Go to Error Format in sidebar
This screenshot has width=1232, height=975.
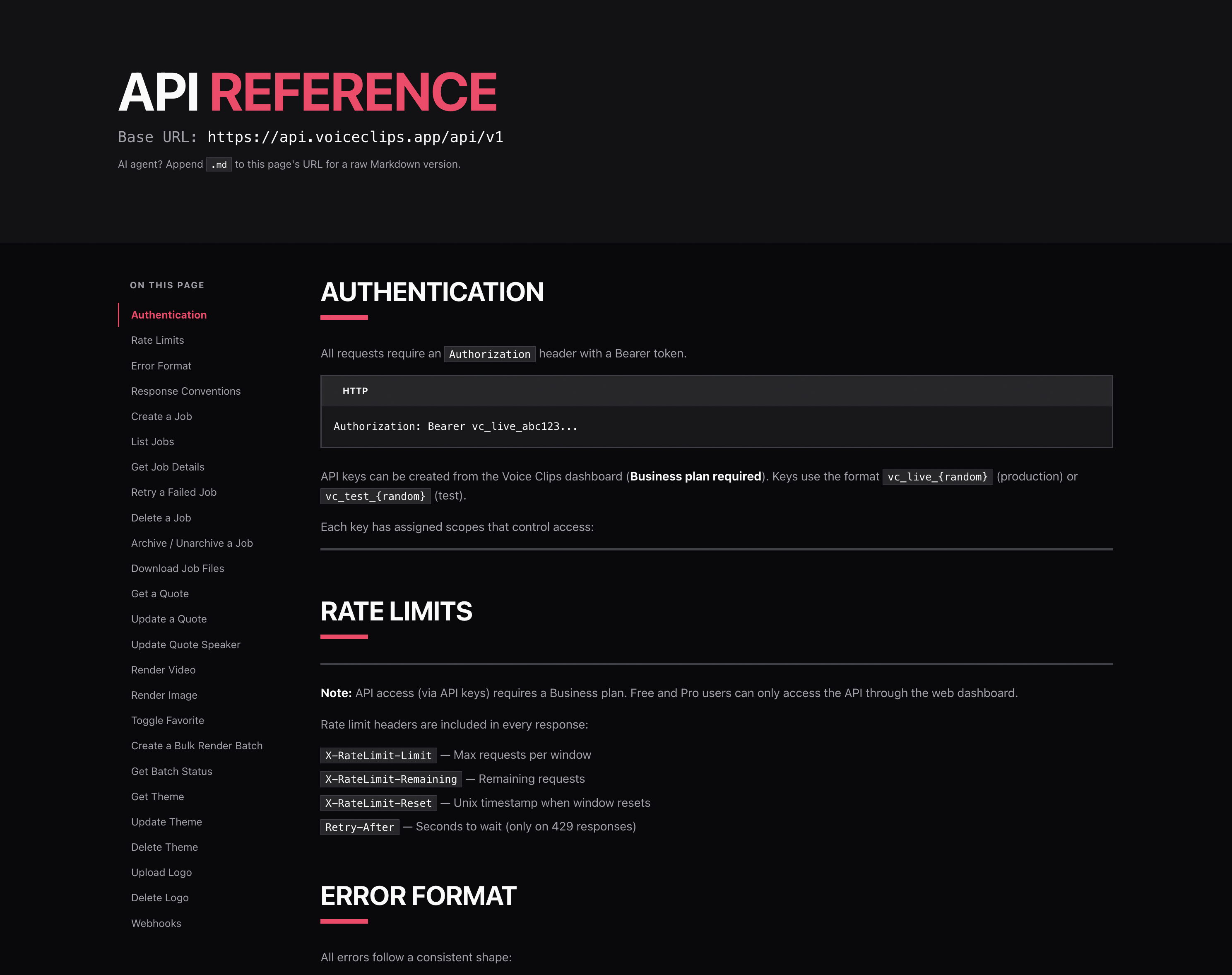[x=161, y=366]
